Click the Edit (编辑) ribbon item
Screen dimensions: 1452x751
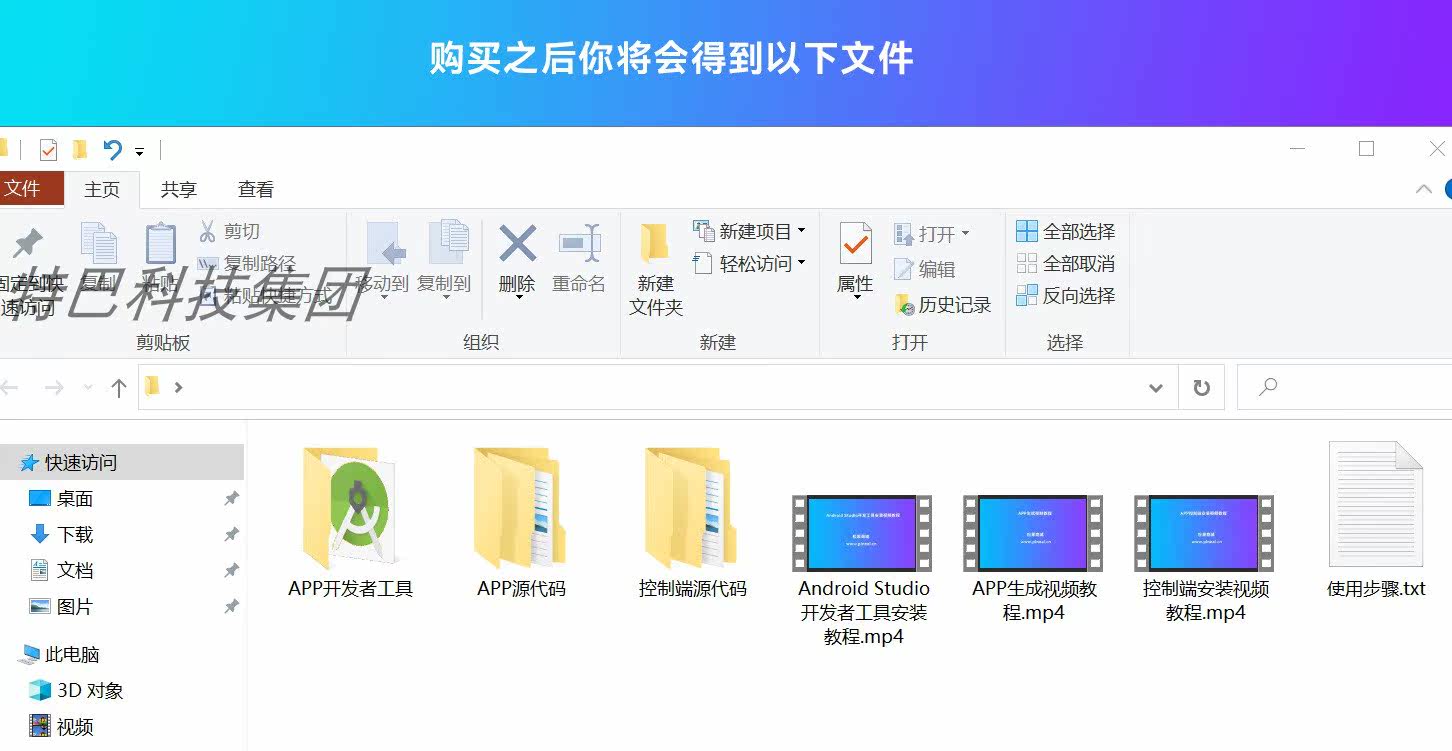pyautogui.click(x=925, y=269)
